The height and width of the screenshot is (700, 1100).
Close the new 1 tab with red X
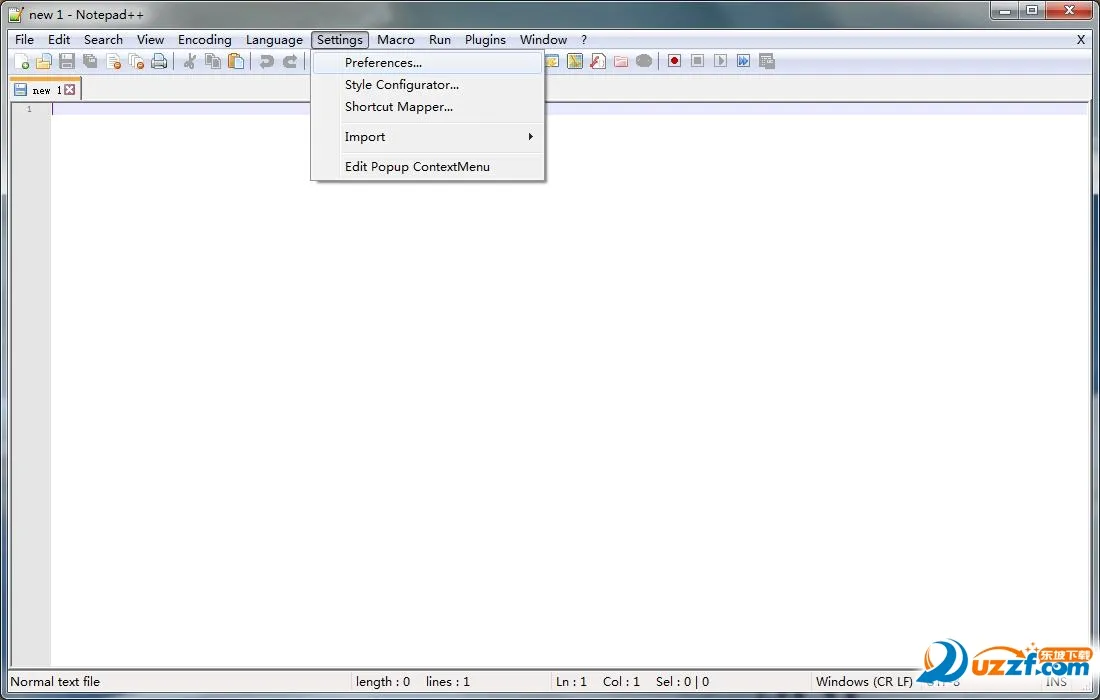tap(69, 90)
